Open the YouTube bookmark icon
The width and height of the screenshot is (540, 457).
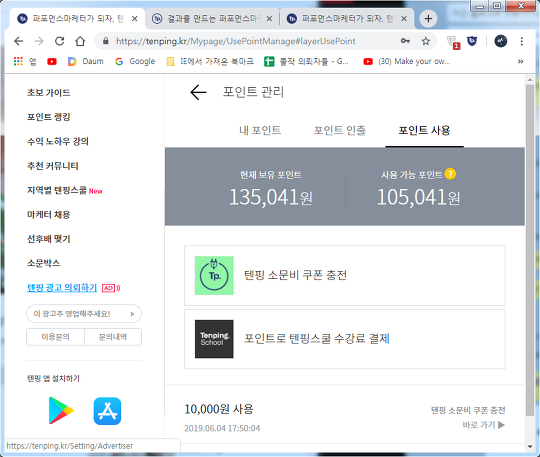pyautogui.click(x=52, y=61)
